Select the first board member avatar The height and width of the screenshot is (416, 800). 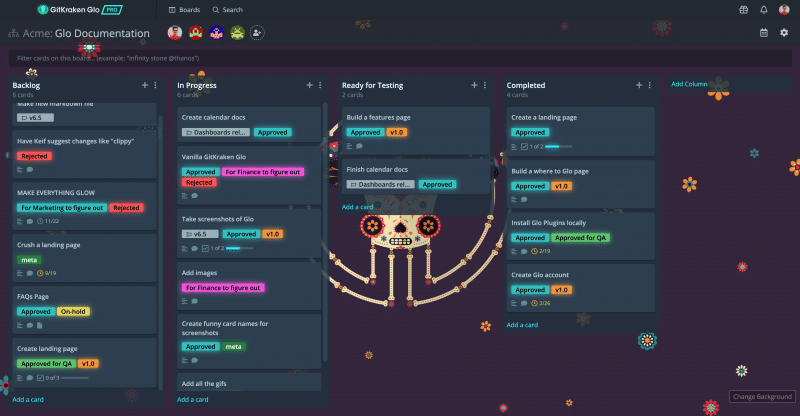point(174,33)
